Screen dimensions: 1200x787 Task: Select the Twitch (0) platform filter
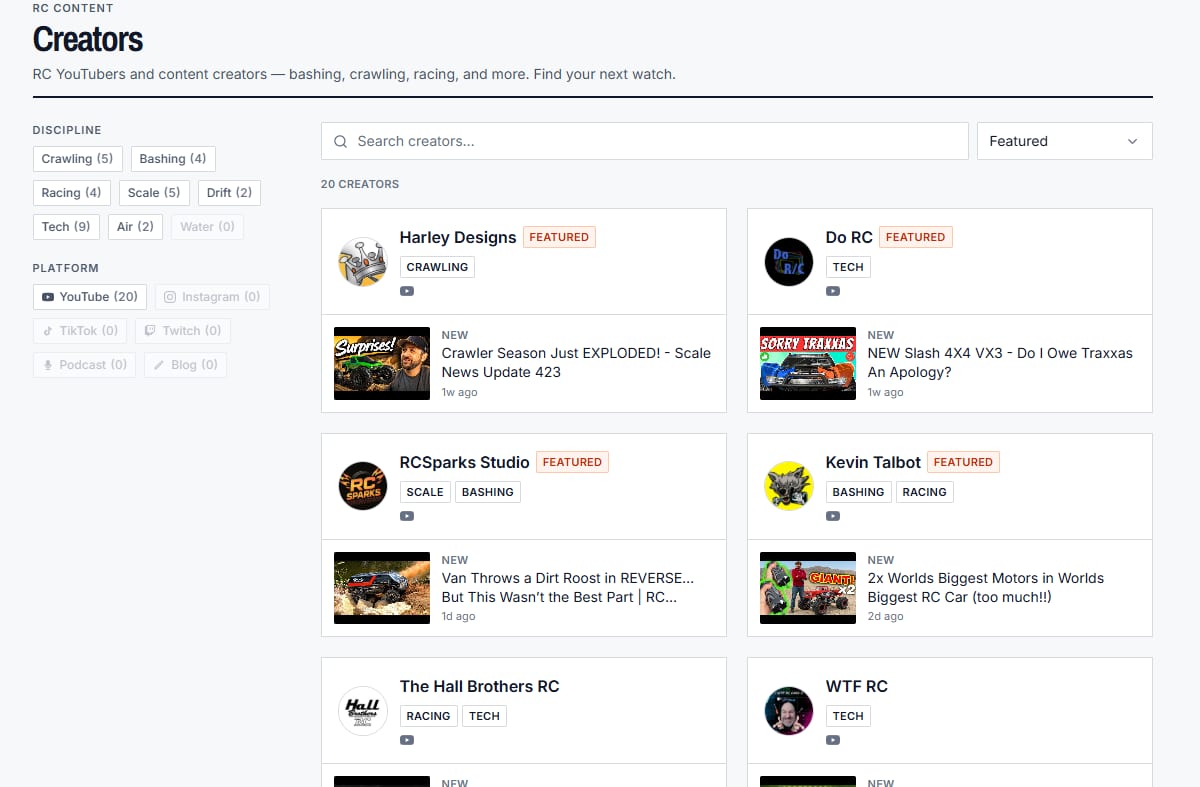click(183, 330)
